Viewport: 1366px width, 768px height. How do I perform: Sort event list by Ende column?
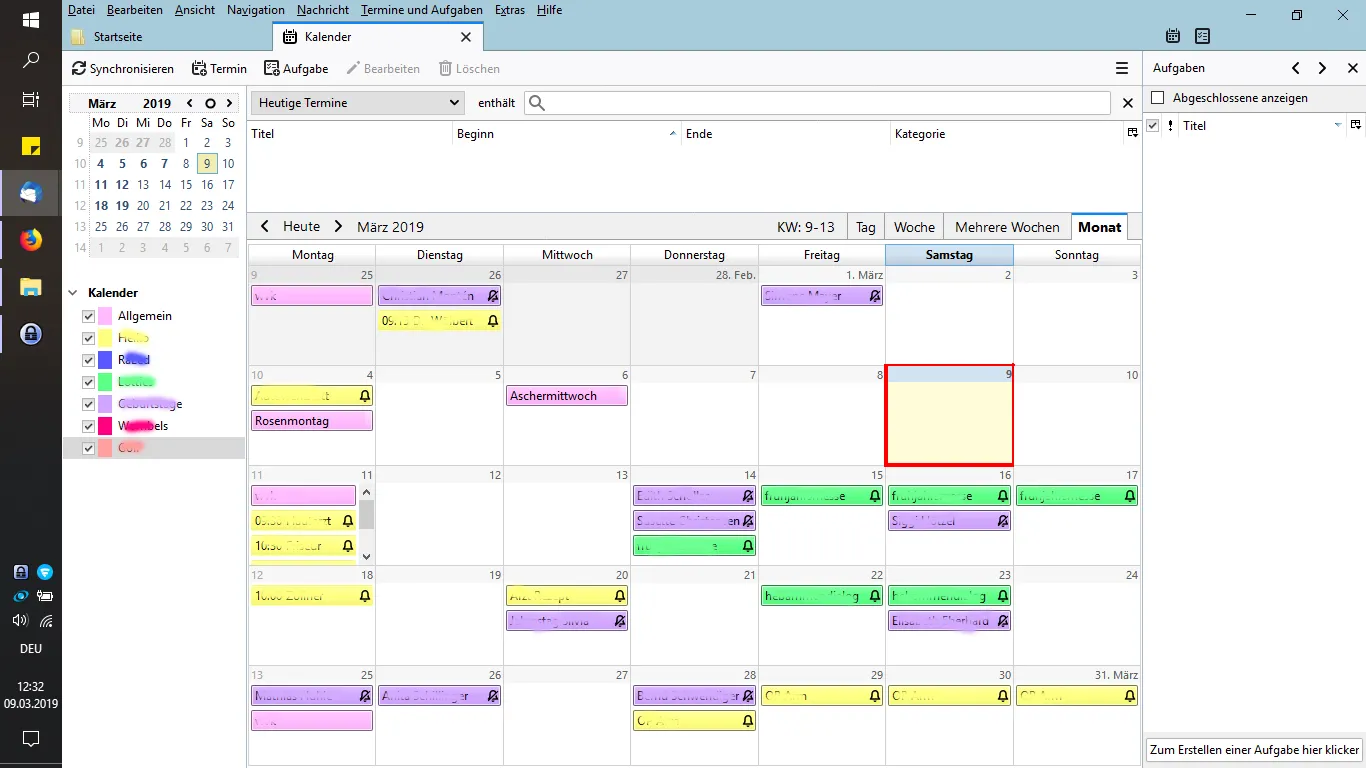click(x=786, y=133)
